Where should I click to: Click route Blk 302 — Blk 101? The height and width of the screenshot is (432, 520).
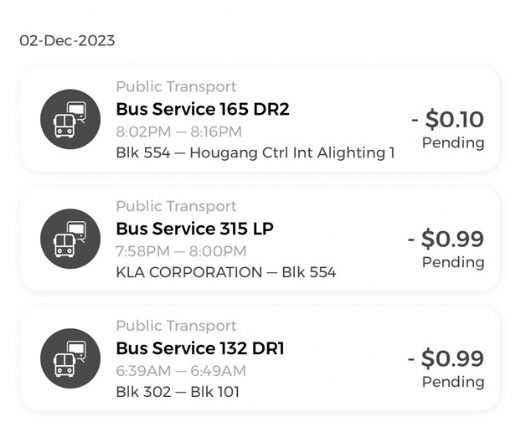tap(177, 392)
